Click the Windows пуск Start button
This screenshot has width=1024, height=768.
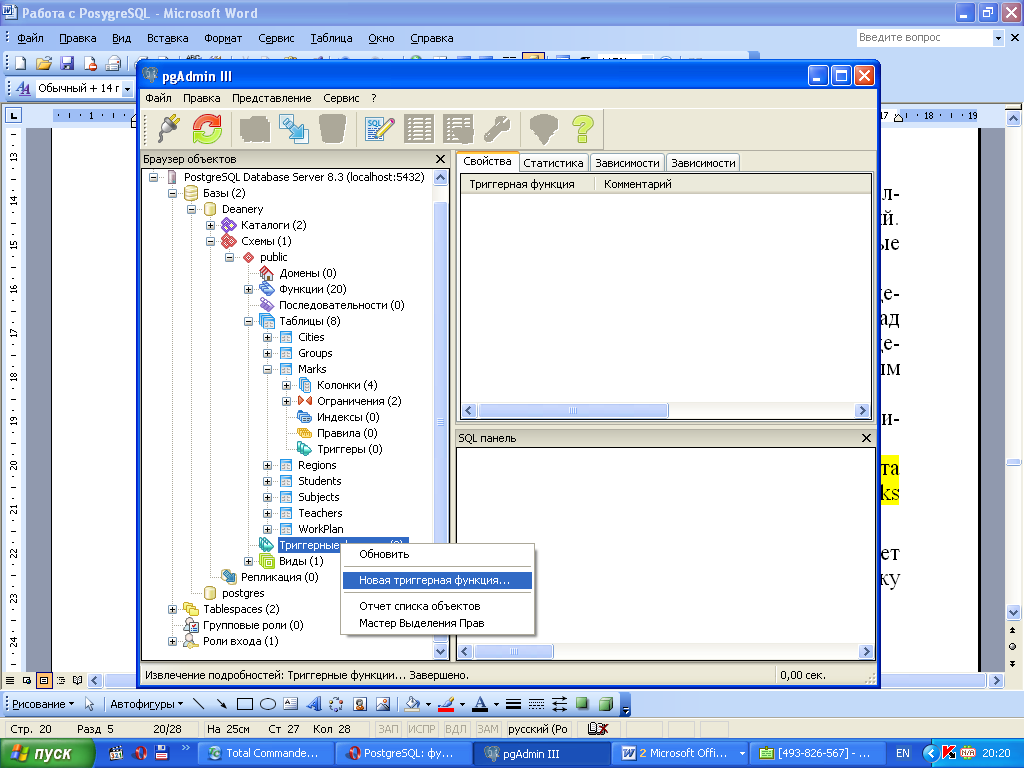[x=46, y=754]
